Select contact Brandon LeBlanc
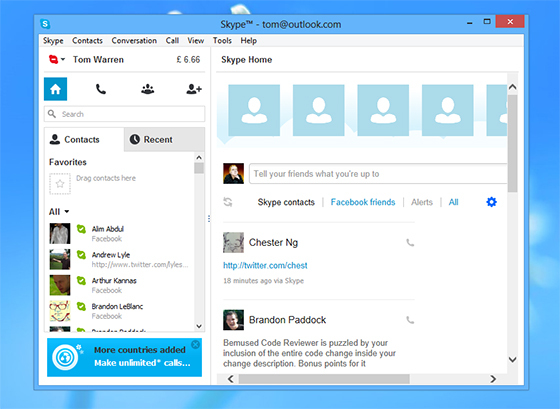560x409 pixels. coord(121,311)
